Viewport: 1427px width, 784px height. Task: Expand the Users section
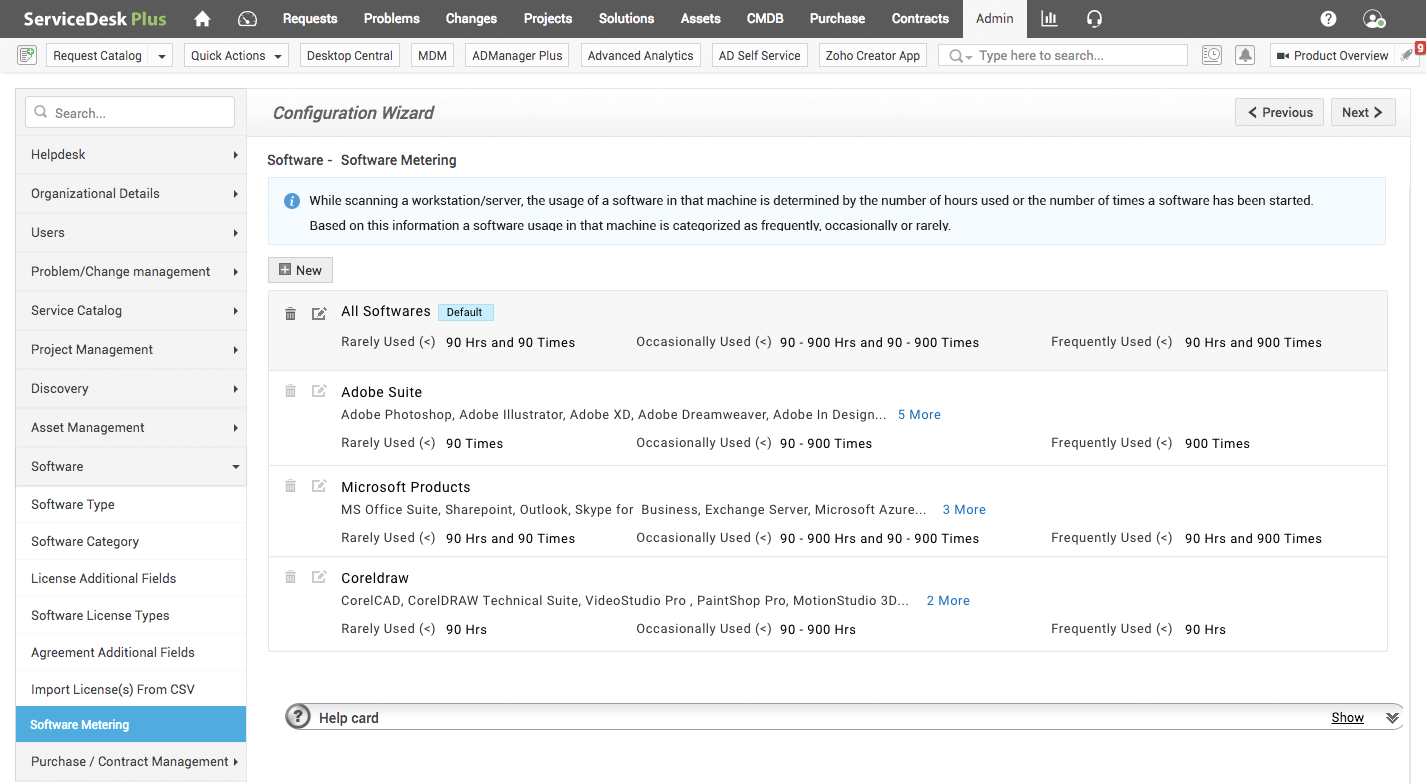click(x=131, y=233)
